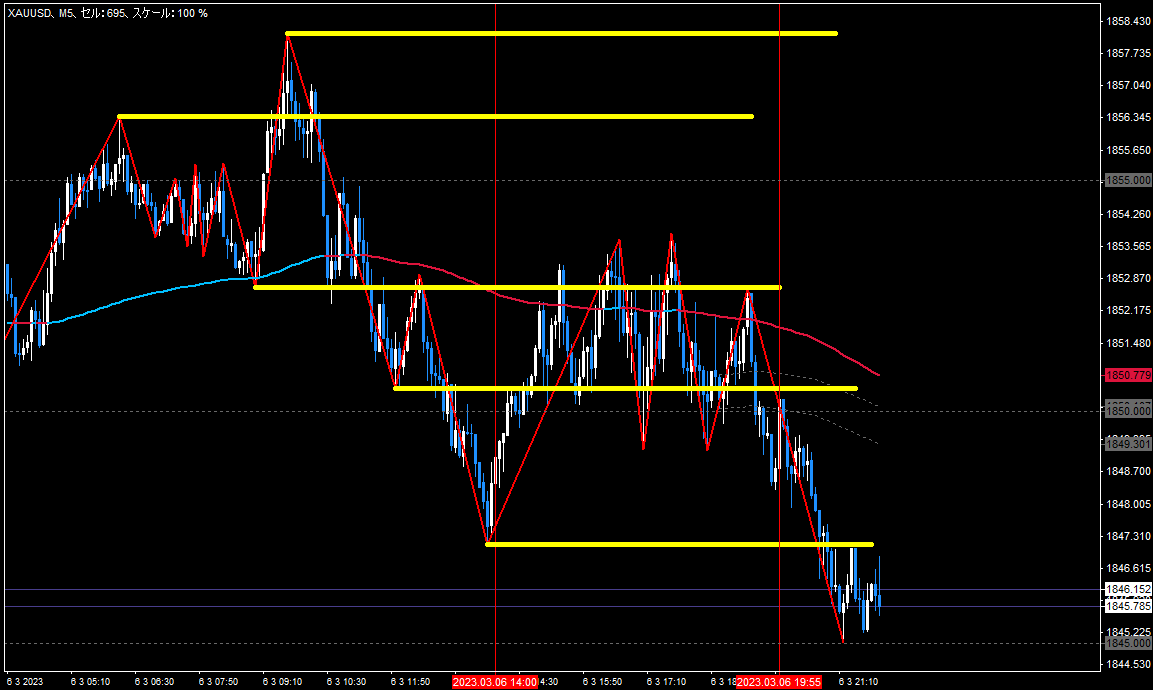Click the 1844.530 price scale label
Viewport: 1153px width, 690px height.
pyautogui.click(x=1128, y=665)
